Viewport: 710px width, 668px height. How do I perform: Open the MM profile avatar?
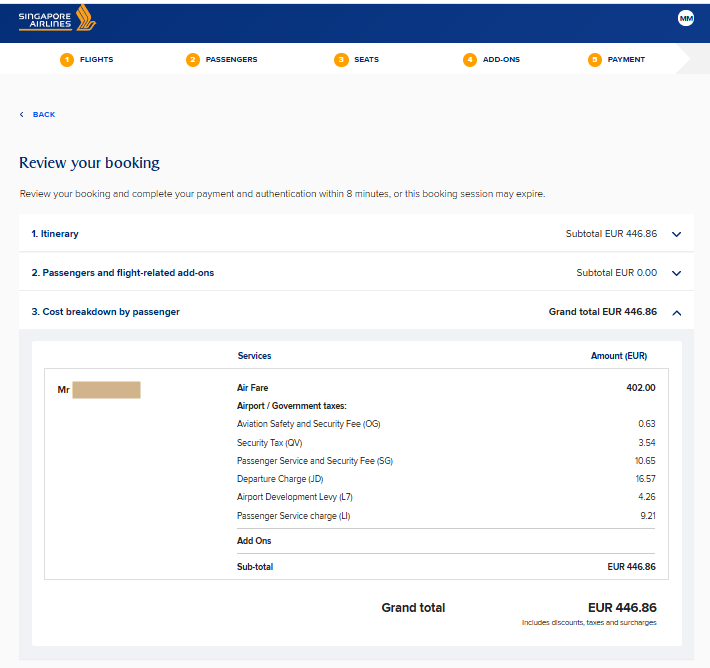click(x=686, y=18)
